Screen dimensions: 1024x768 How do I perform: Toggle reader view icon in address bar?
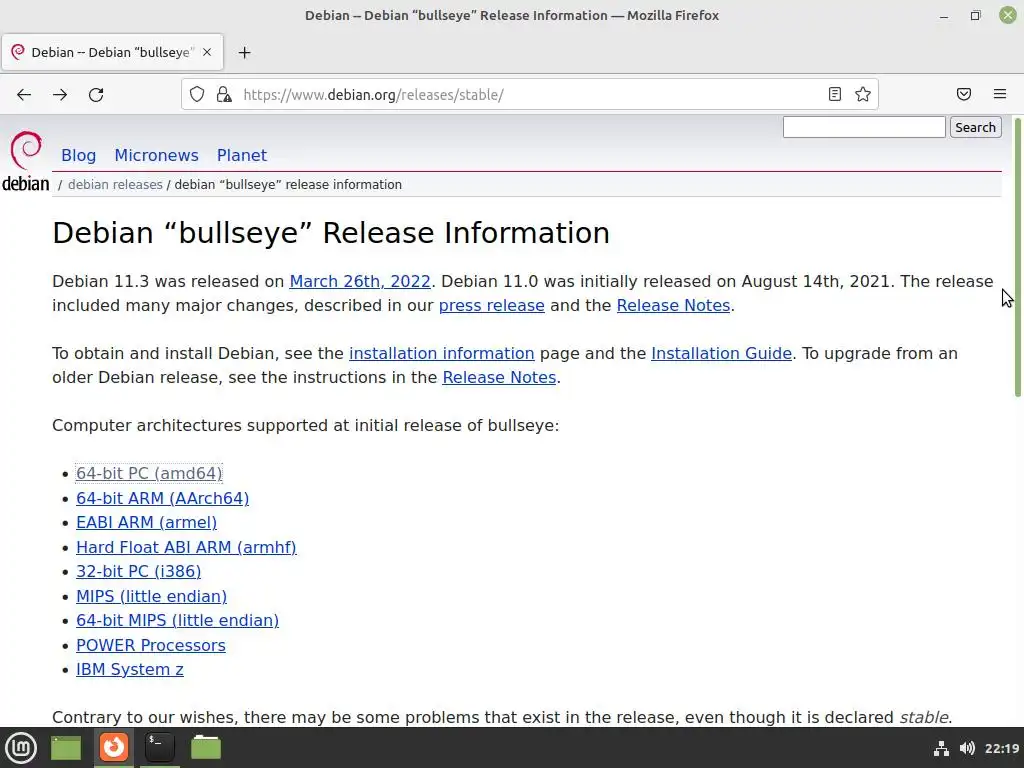835,95
